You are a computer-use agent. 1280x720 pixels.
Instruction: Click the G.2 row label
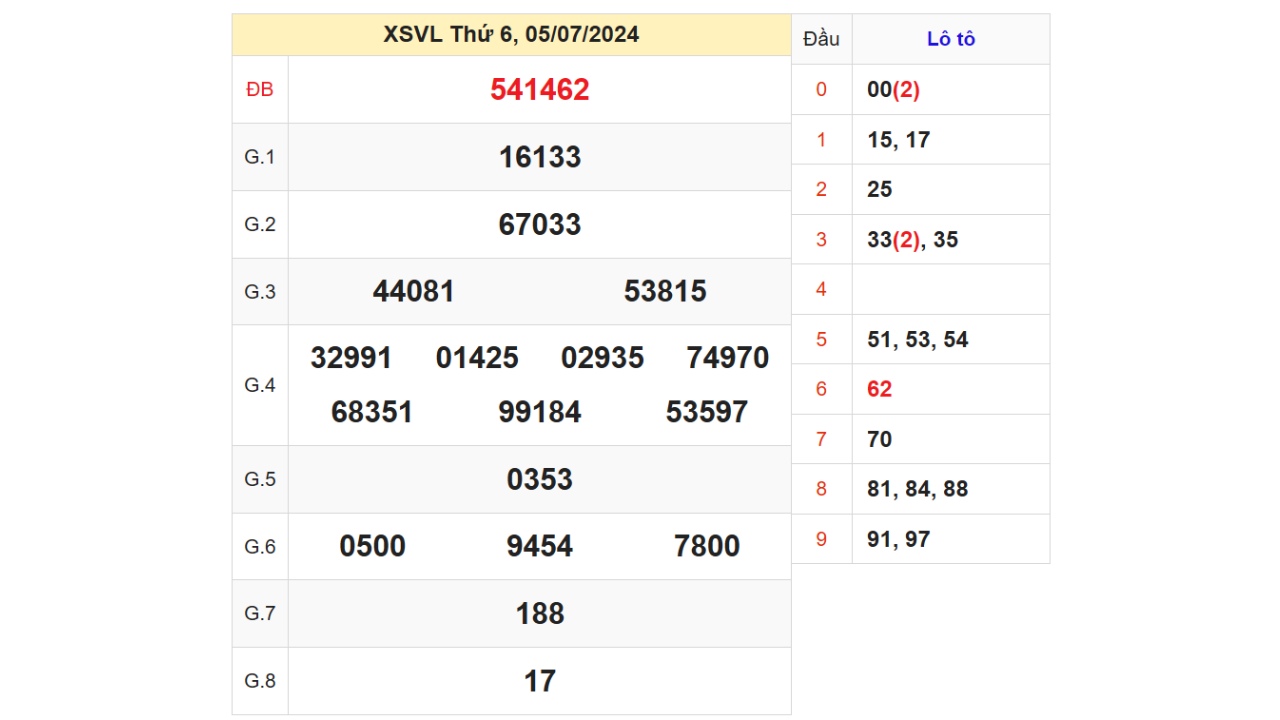(x=260, y=224)
